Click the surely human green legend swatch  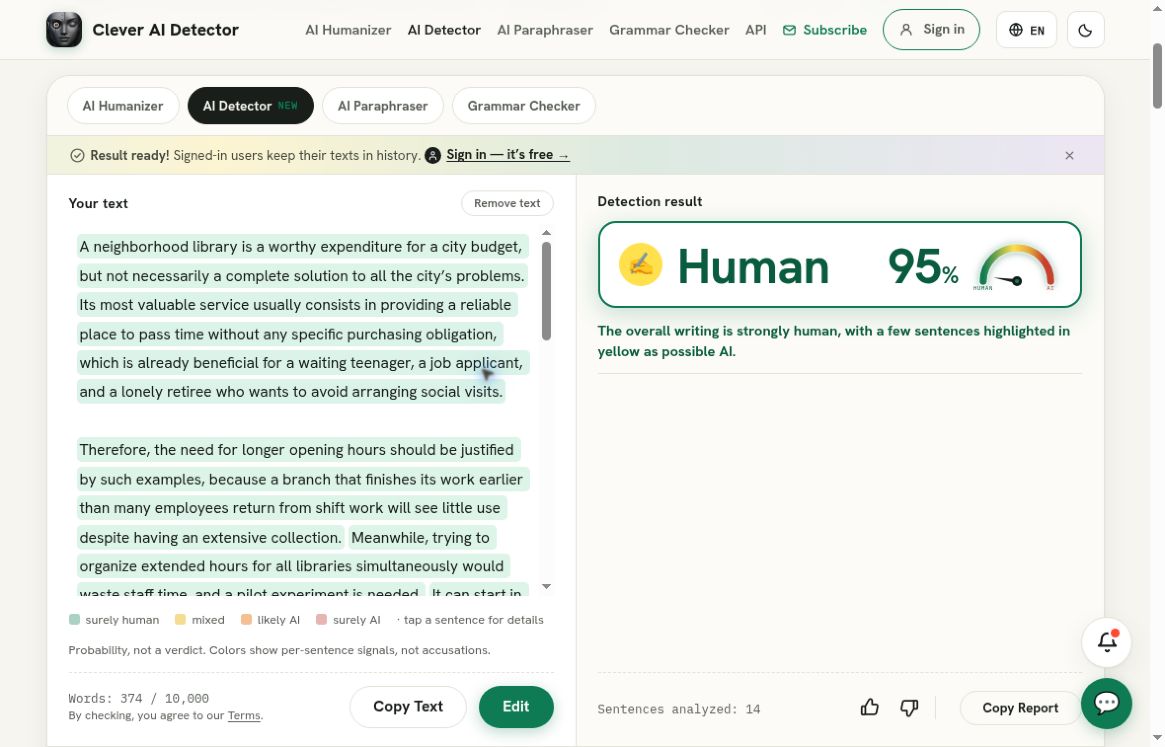[x=74, y=619]
